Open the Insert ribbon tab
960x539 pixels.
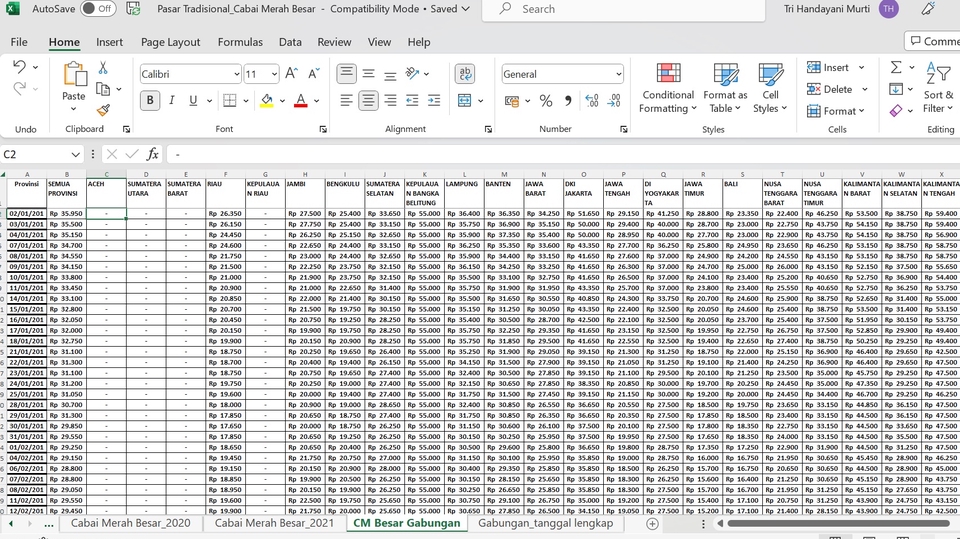click(x=109, y=42)
